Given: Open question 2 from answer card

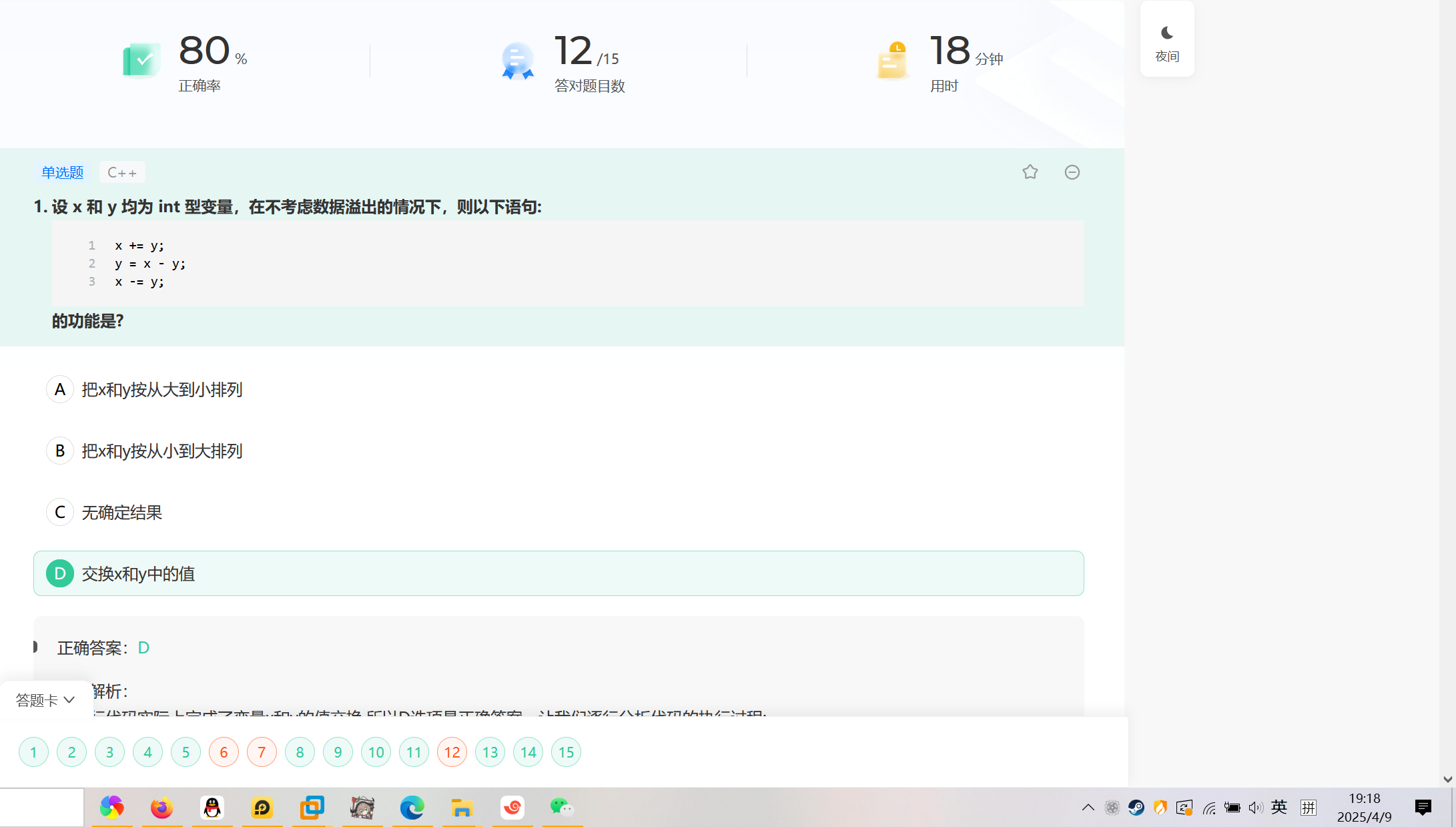Looking at the screenshot, I should click(71, 752).
